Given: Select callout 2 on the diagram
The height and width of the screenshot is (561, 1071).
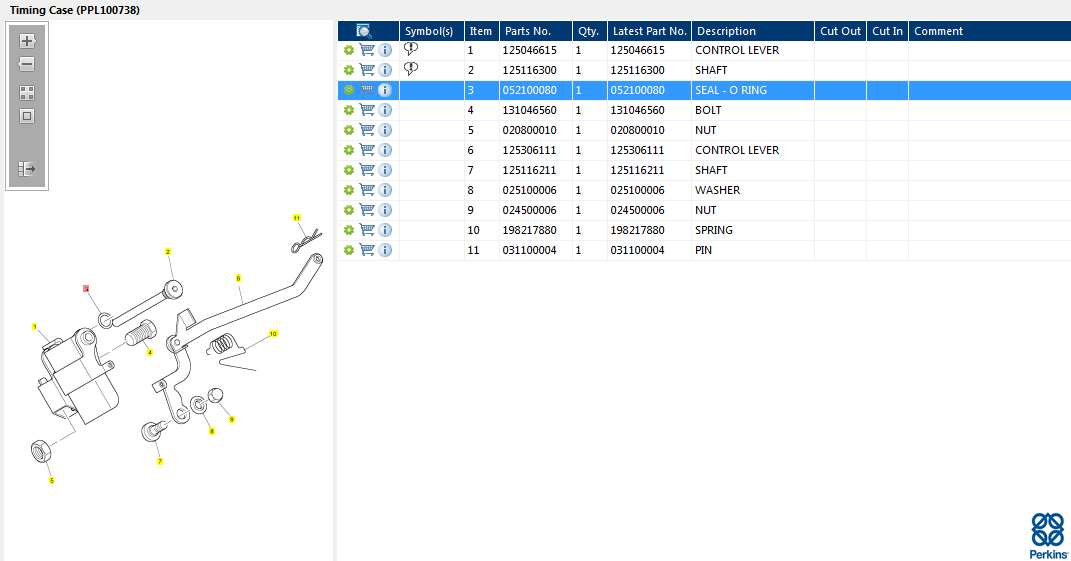Looking at the screenshot, I should click(167, 252).
